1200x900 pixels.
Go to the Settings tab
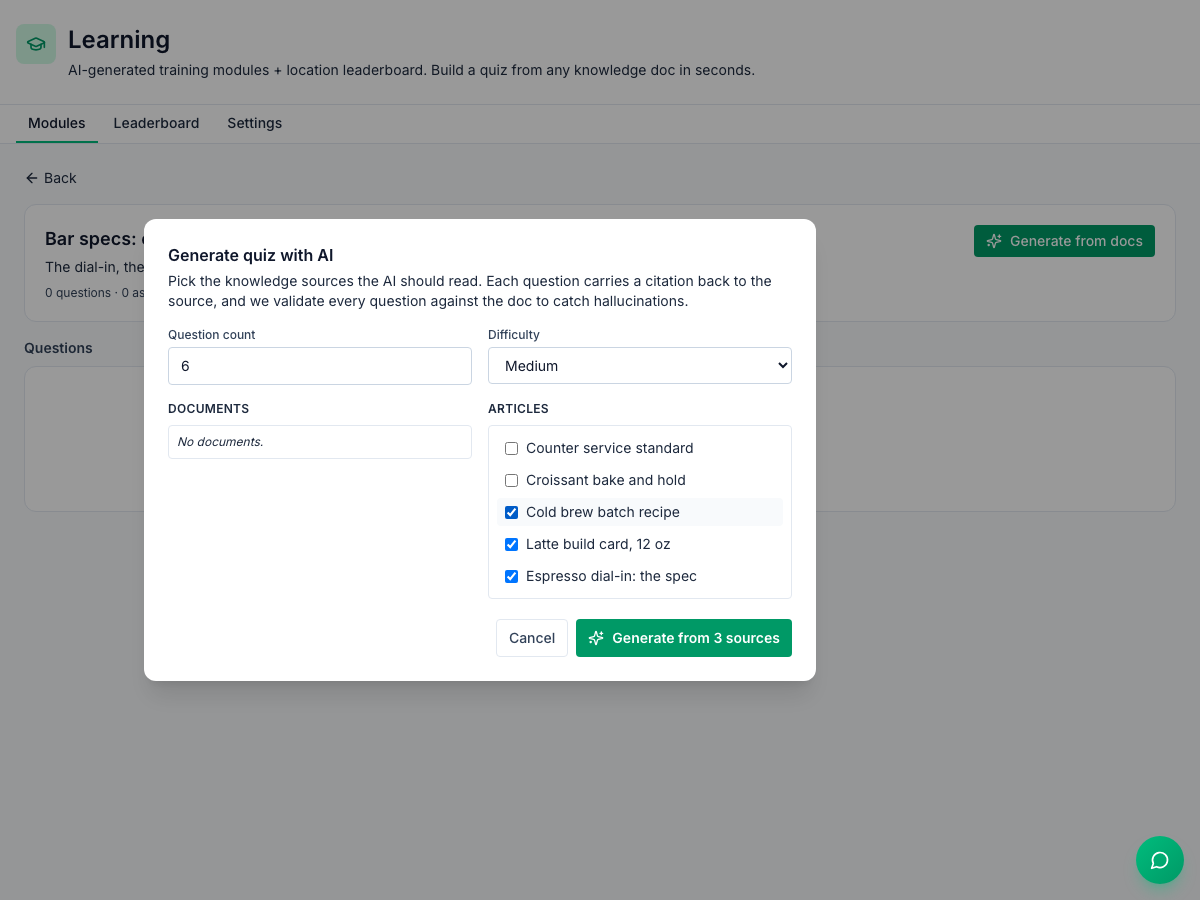click(x=255, y=123)
